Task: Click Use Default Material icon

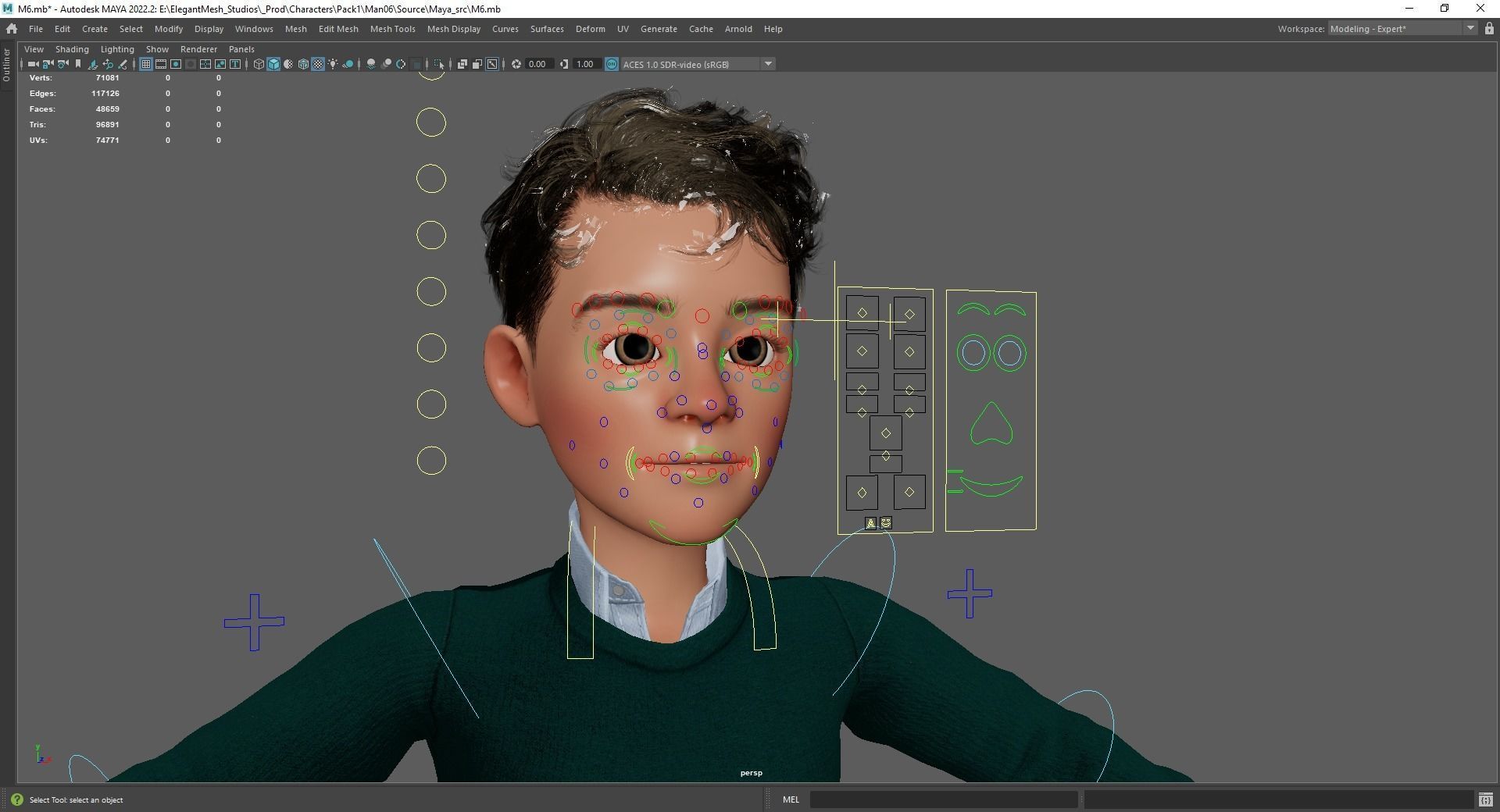Action: (288, 64)
